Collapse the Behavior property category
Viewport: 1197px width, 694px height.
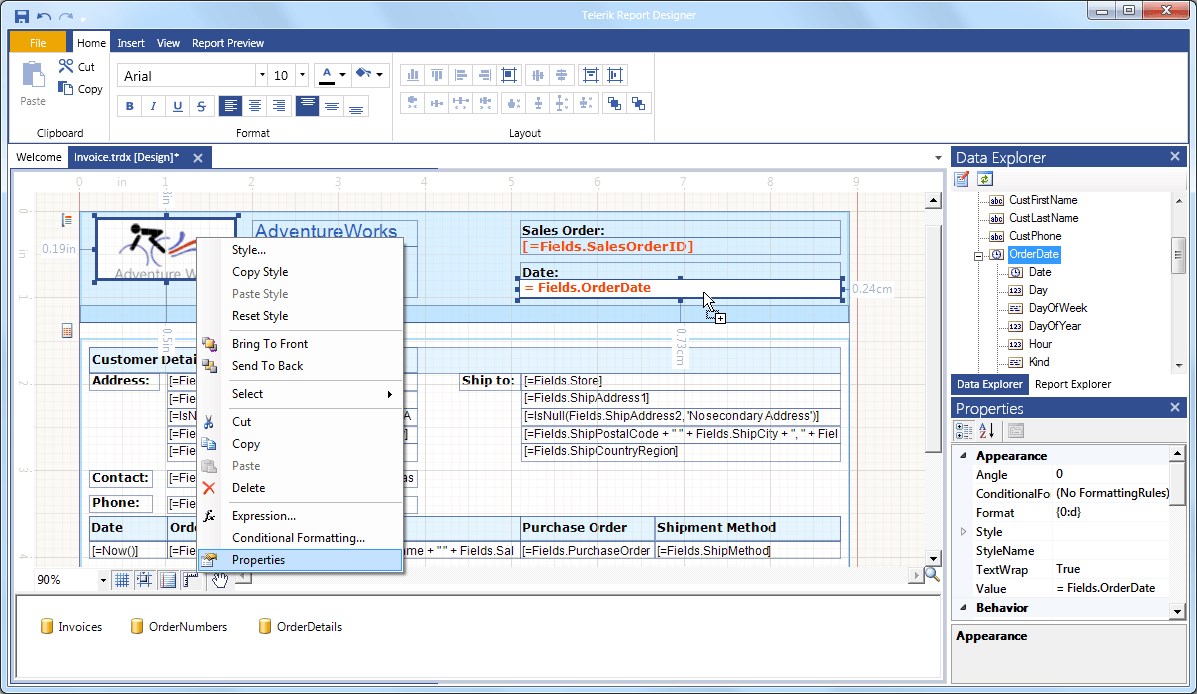(x=963, y=608)
